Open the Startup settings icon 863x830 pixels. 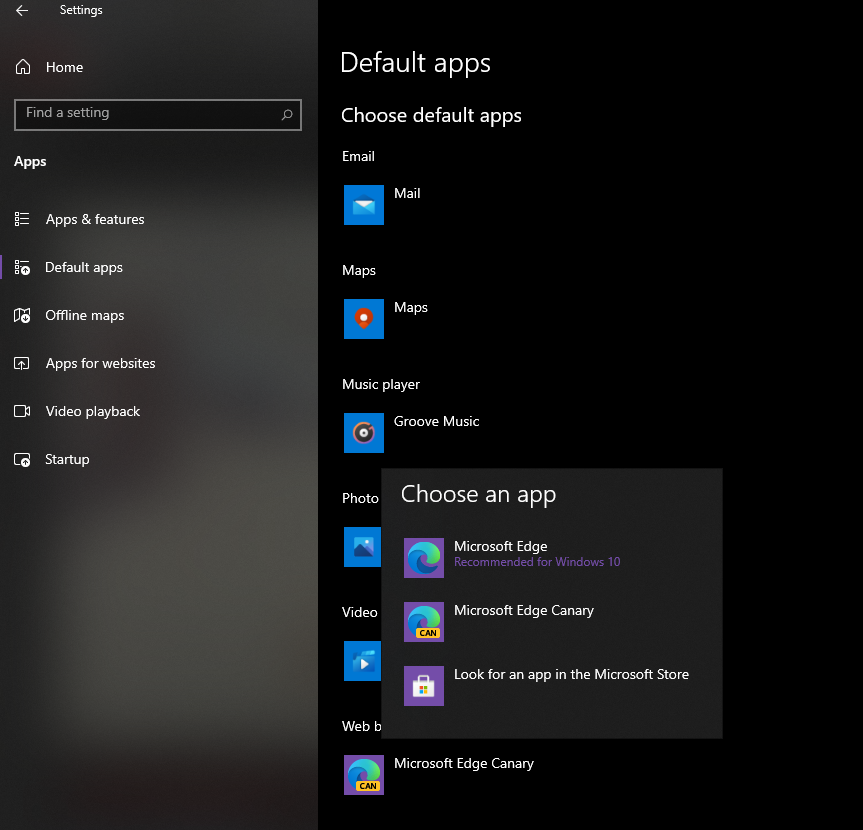click(x=22, y=460)
